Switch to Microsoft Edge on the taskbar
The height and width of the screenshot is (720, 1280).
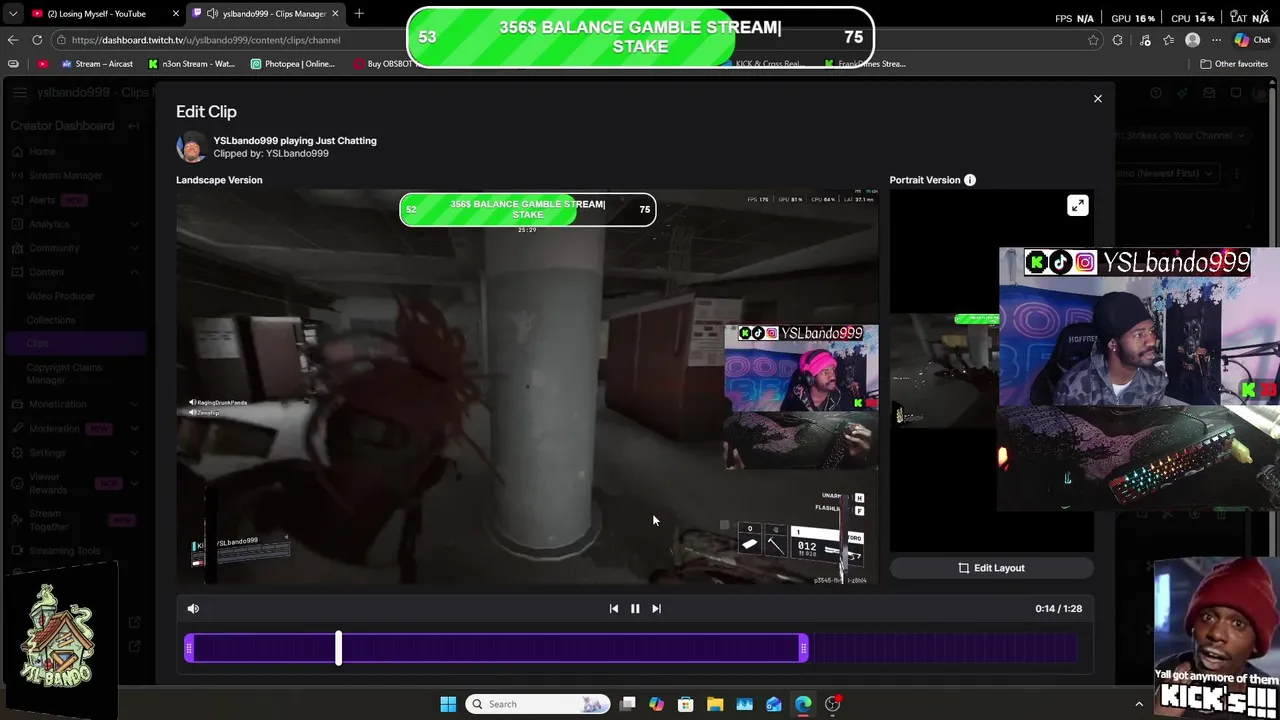coord(803,704)
